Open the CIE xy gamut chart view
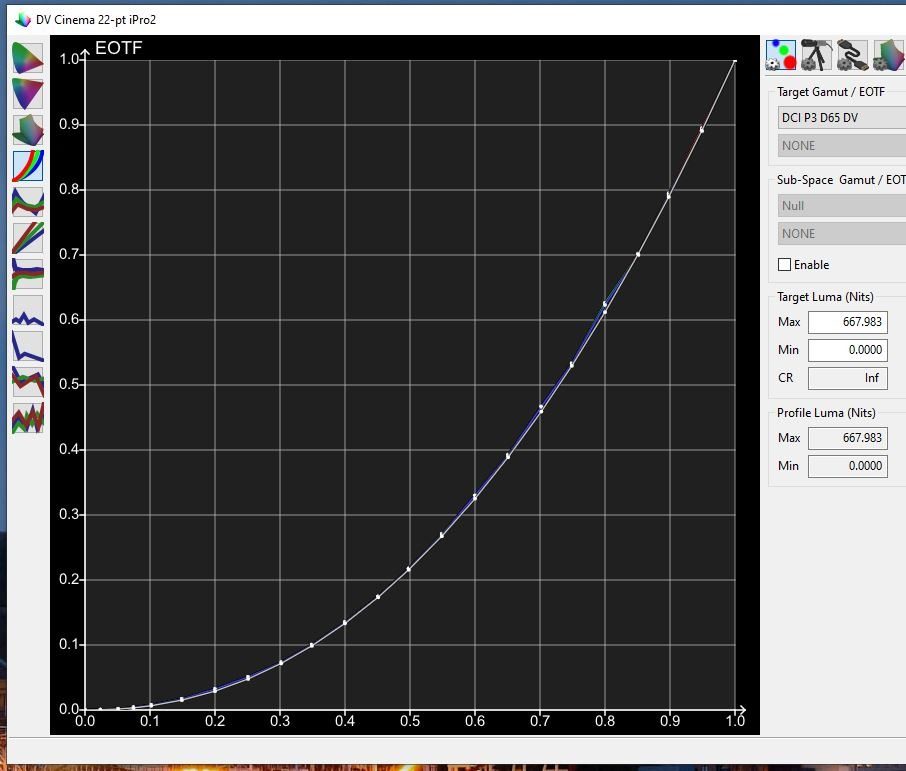 [28, 58]
